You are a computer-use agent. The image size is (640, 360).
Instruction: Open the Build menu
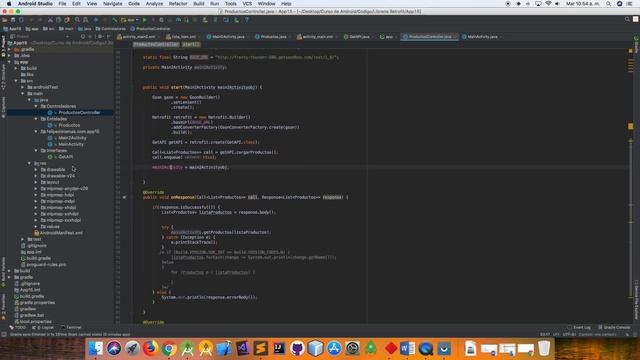click(199, 4)
